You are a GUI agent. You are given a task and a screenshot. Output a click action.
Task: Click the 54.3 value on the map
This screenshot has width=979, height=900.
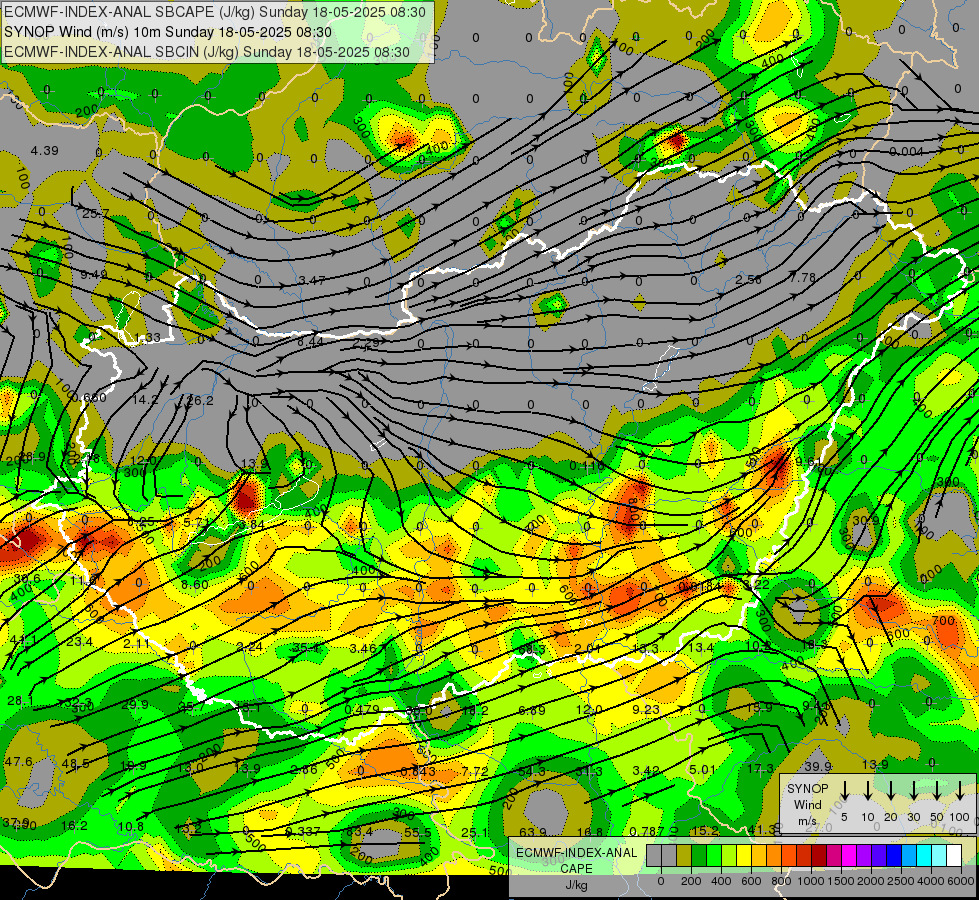point(532,772)
